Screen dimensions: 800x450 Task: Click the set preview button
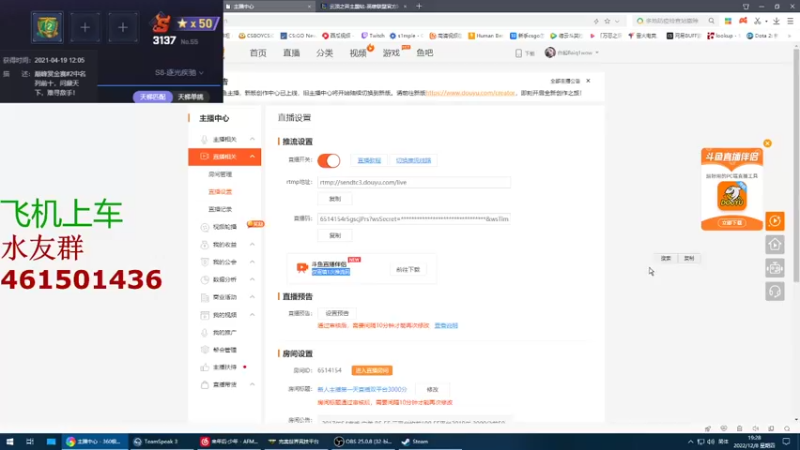click(337, 313)
